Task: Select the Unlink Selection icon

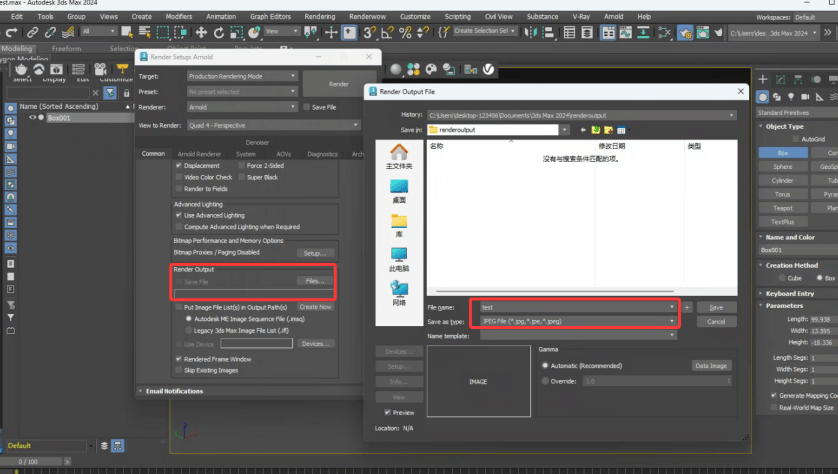Action: 50,33
